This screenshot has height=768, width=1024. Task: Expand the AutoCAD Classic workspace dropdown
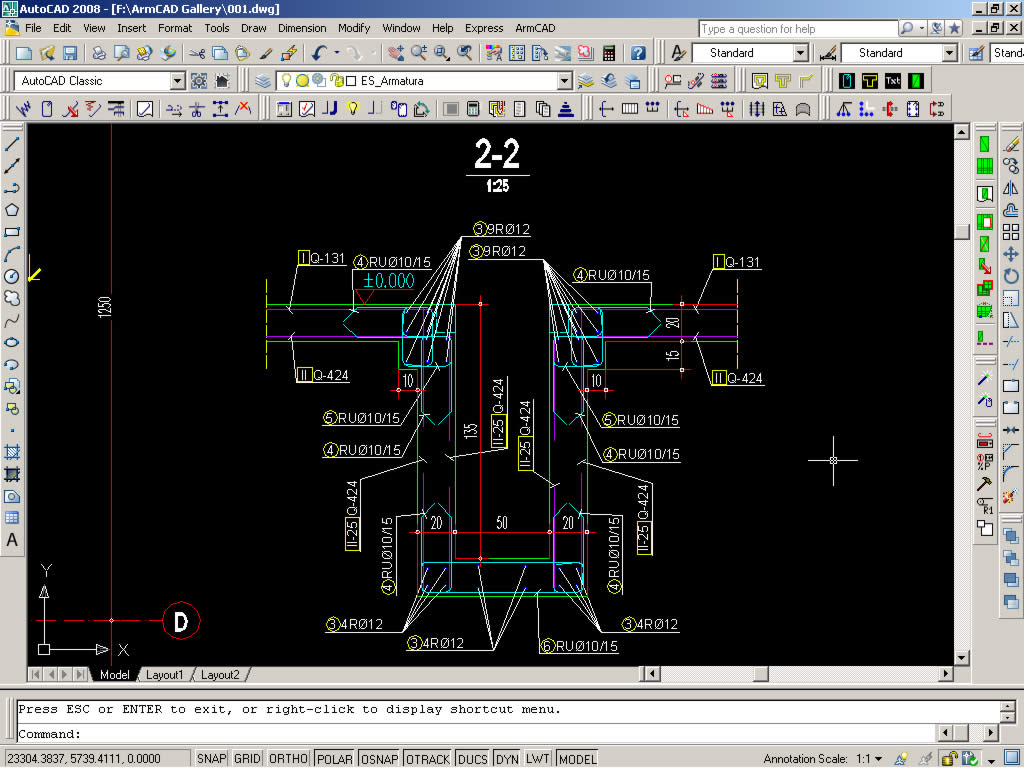(x=178, y=81)
